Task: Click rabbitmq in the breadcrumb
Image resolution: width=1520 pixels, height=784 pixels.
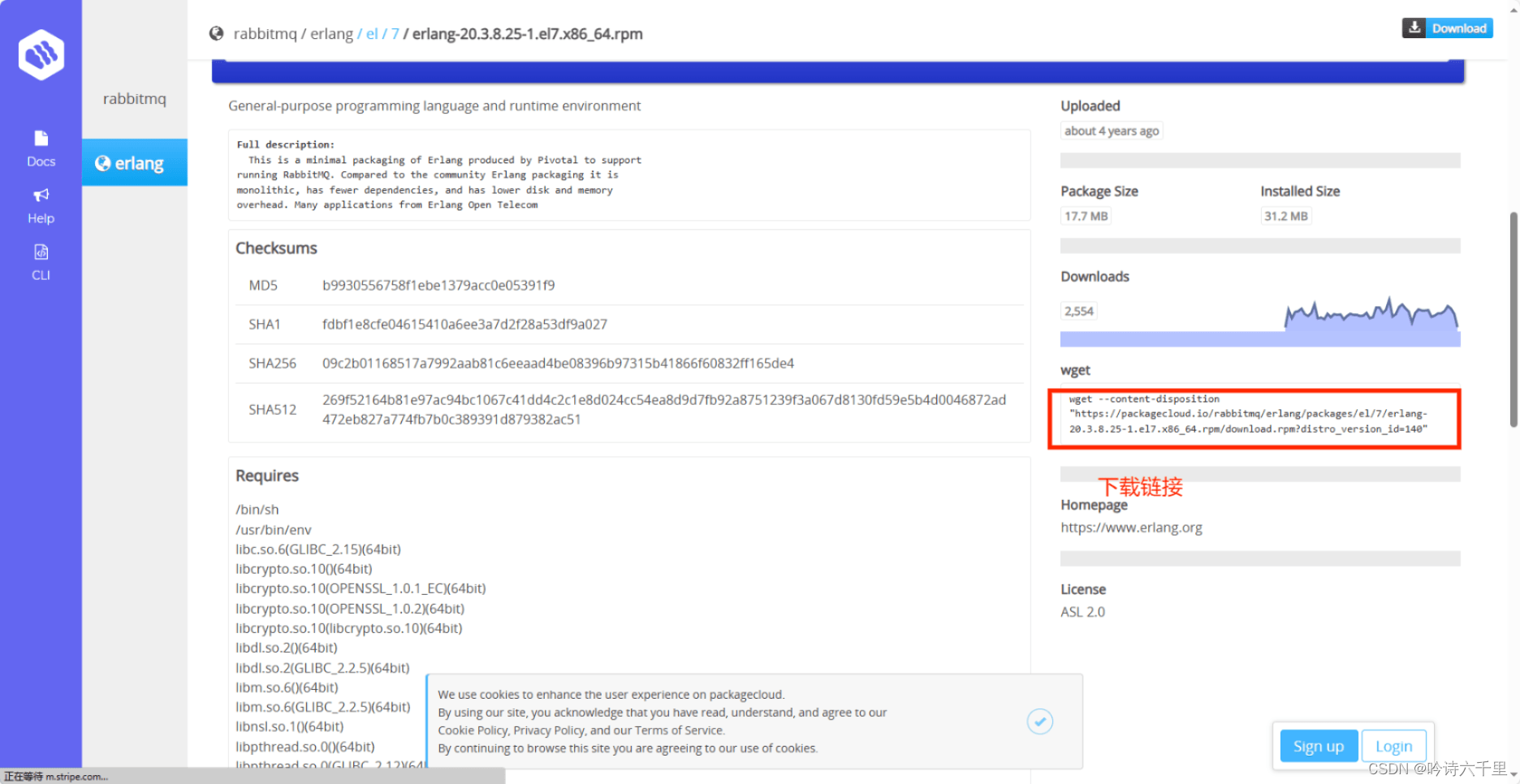Action: point(266,34)
